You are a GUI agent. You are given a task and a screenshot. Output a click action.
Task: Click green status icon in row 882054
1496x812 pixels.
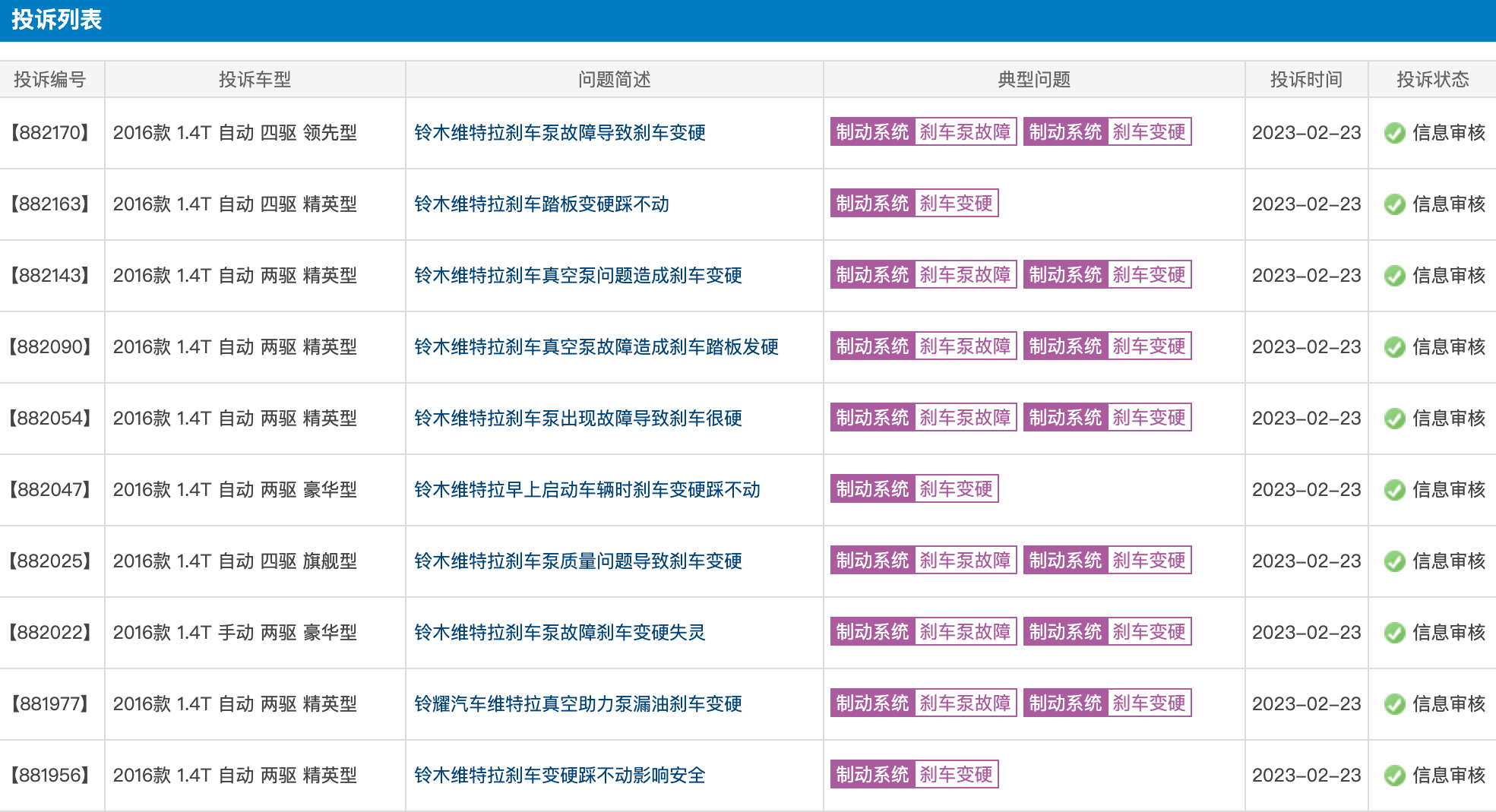(1394, 419)
